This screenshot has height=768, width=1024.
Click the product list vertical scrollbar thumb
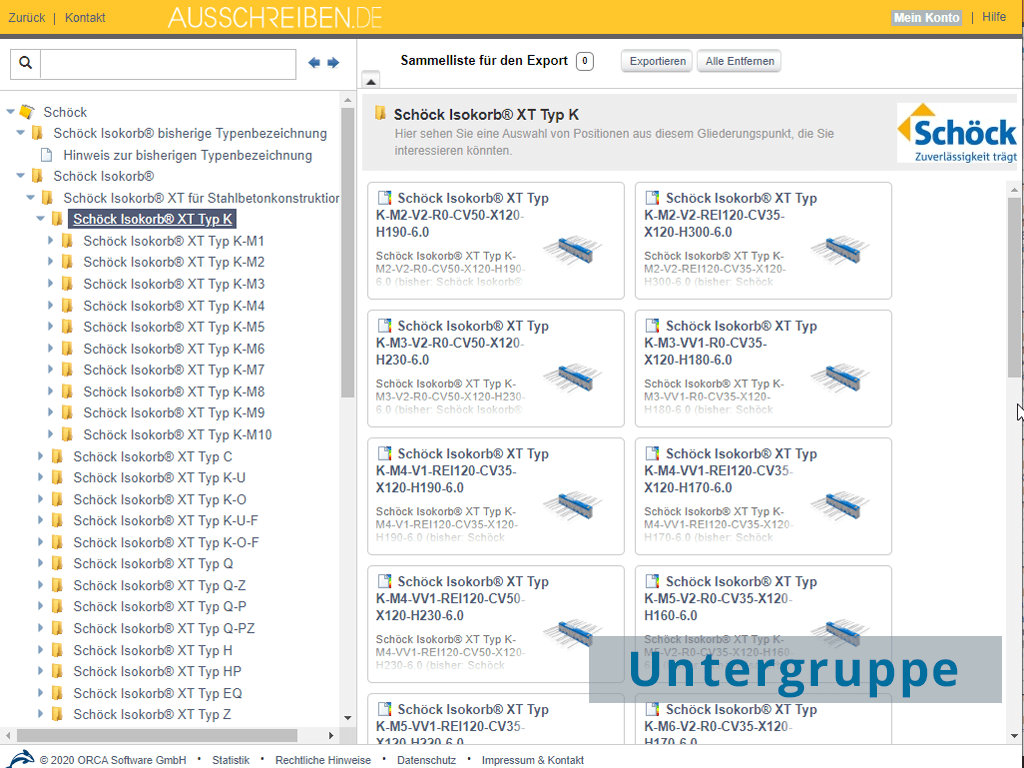(1014, 287)
